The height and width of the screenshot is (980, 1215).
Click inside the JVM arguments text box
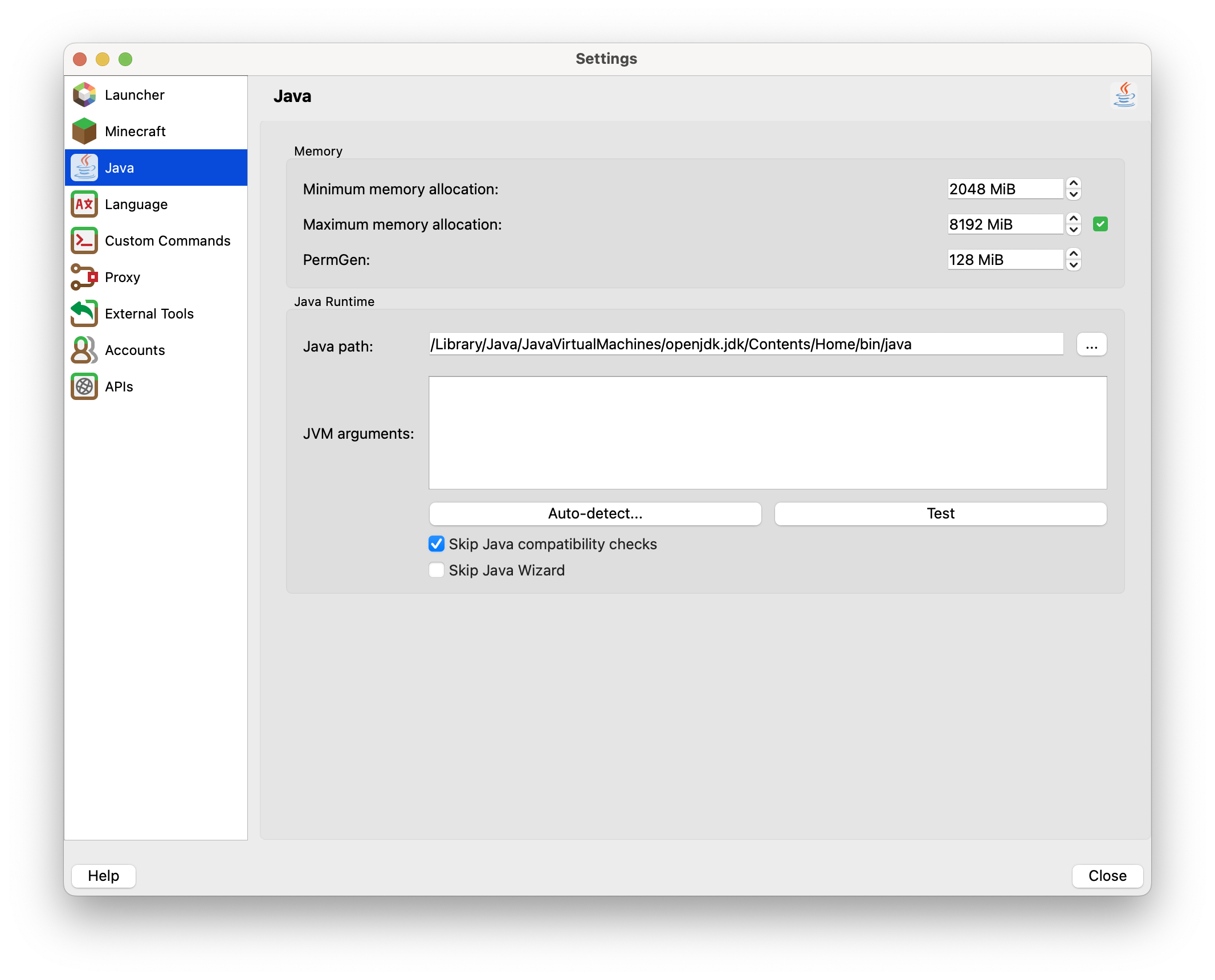coord(768,432)
